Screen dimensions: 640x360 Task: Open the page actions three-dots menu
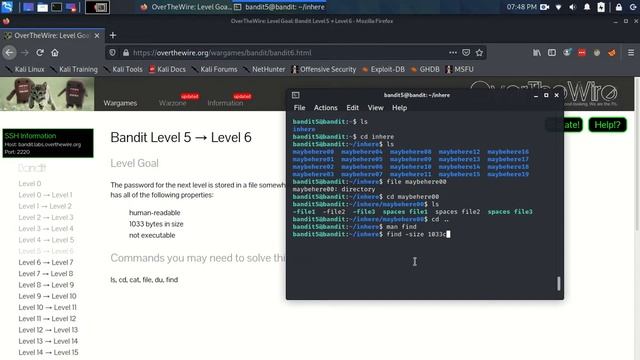453,53
